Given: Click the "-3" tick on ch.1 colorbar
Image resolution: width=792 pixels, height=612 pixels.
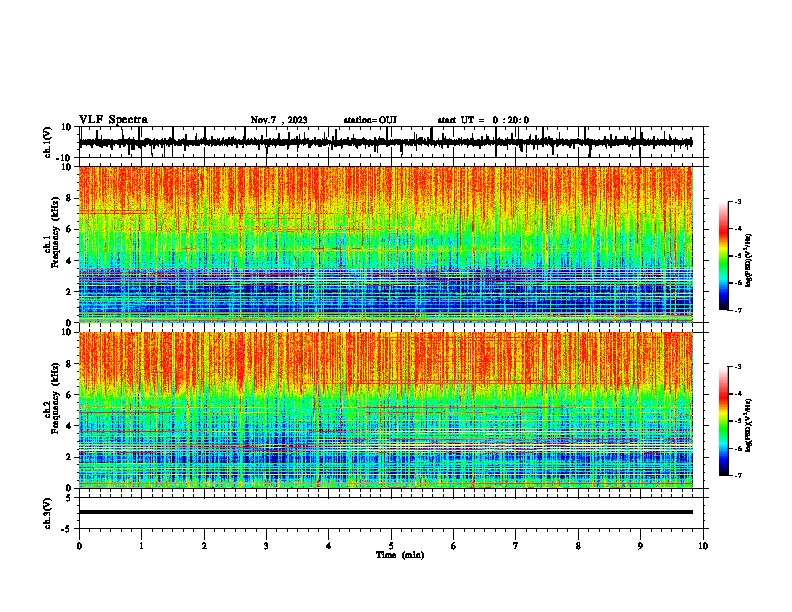Looking at the screenshot, I should (x=738, y=201).
